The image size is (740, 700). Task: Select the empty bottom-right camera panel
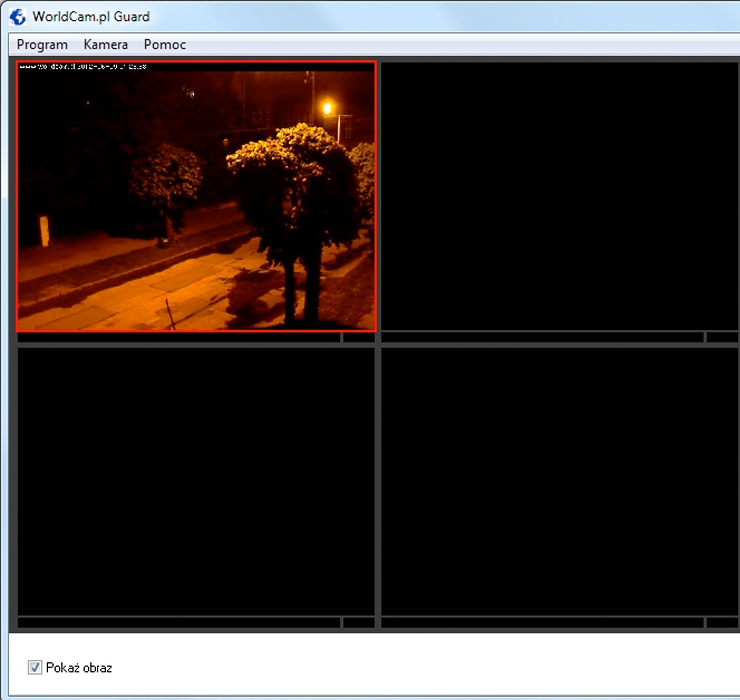[x=559, y=481]
